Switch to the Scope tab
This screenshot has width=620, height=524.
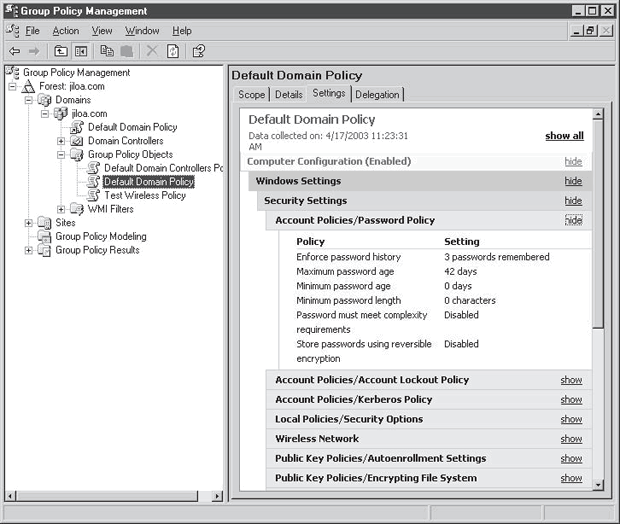click(251, 95)
